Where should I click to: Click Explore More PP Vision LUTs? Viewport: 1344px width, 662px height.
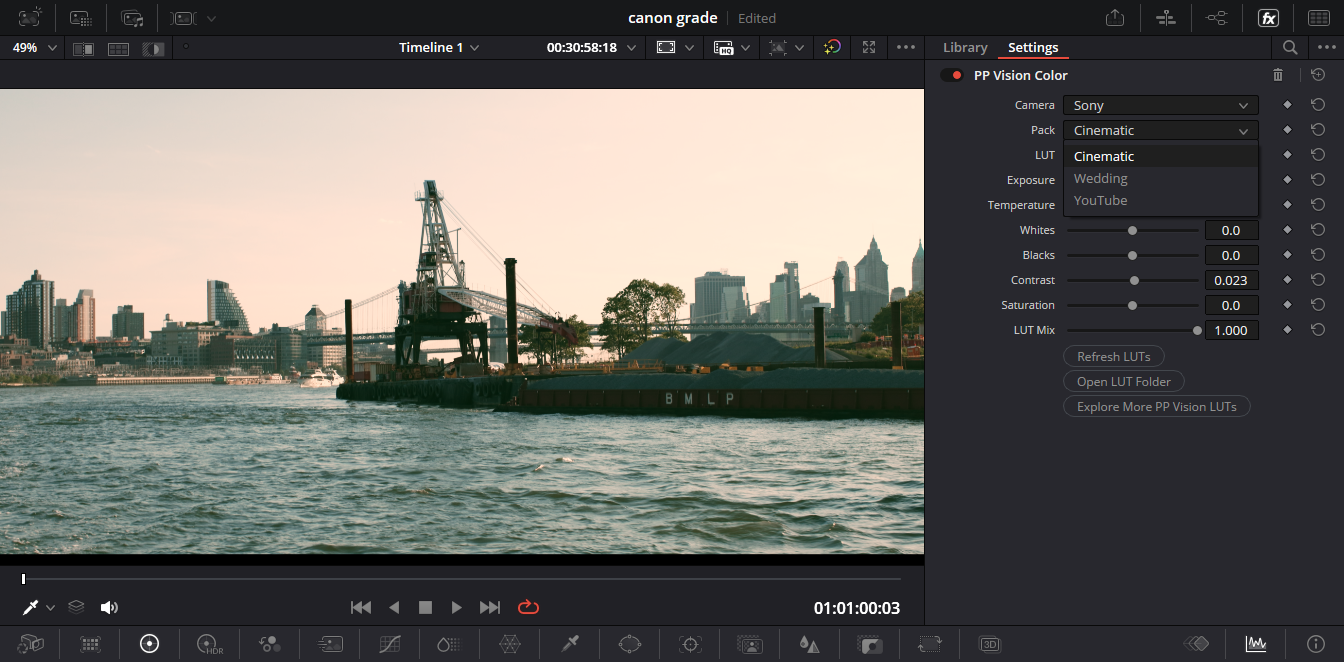pos(1156,406)
